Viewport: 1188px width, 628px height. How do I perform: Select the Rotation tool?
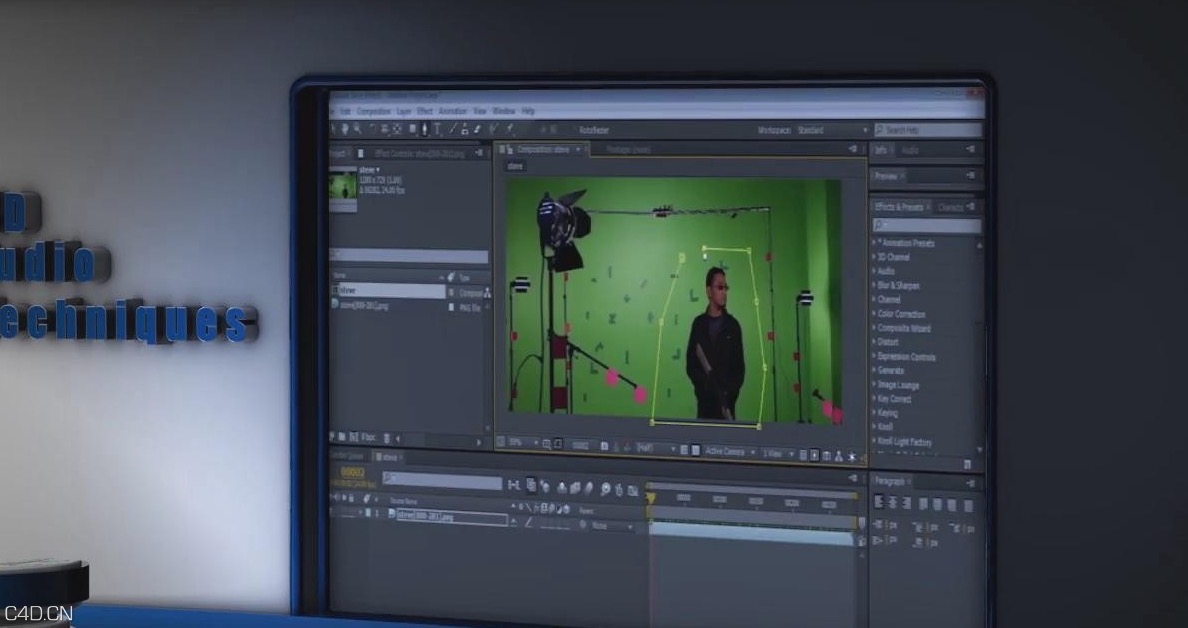[372, 129]
